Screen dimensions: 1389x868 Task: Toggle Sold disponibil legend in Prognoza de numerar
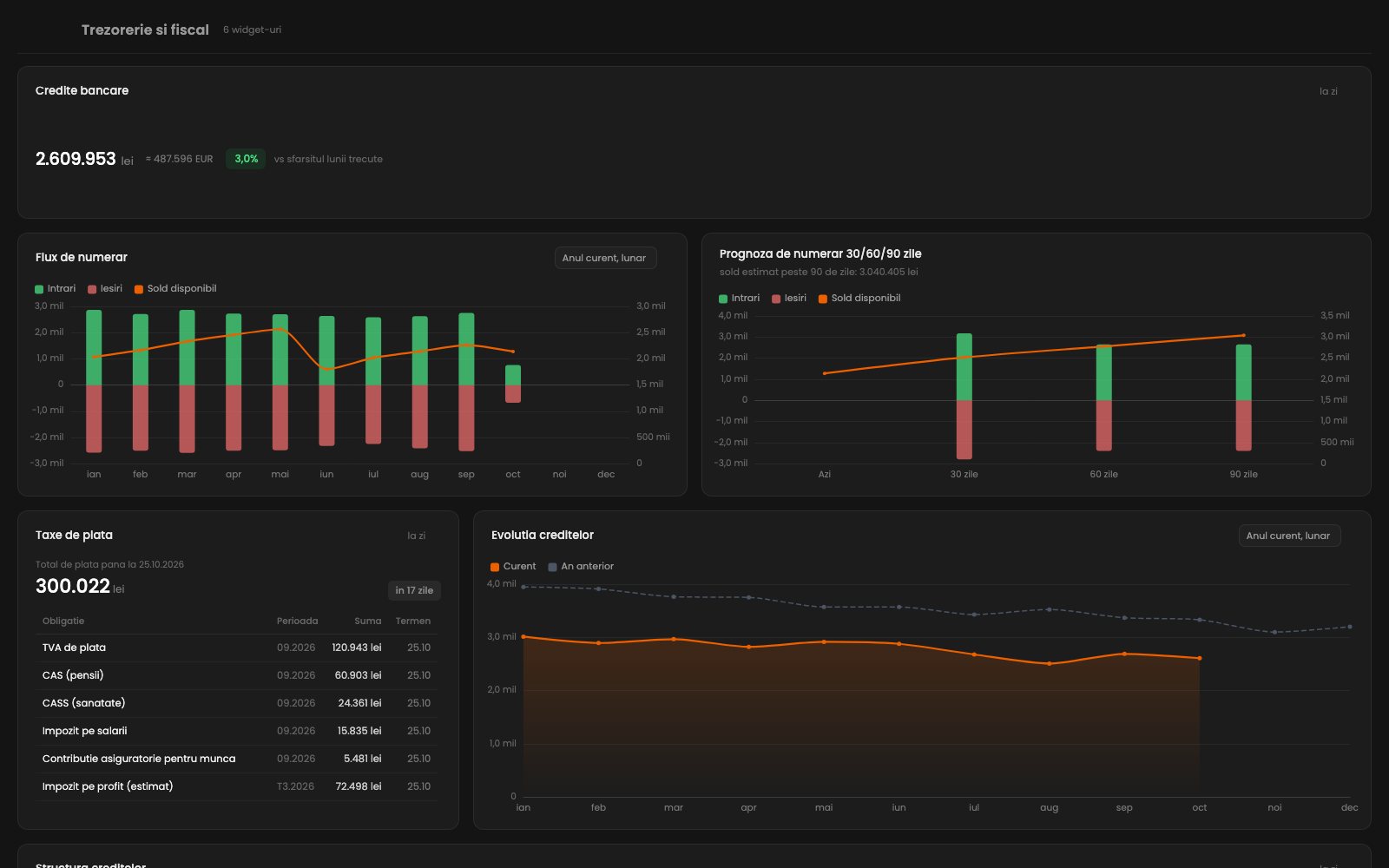click(859, 299)
